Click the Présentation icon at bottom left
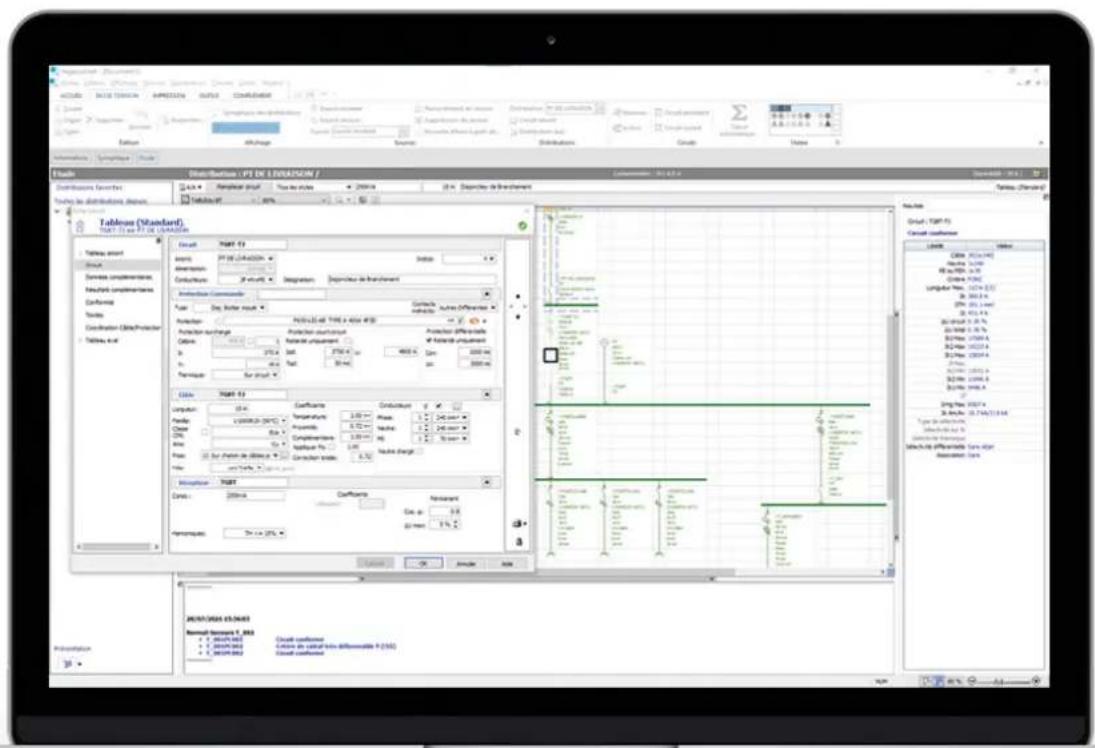The width and height of the screenshot is (1095, 748). pyautogui.click(x=68, y=663)
